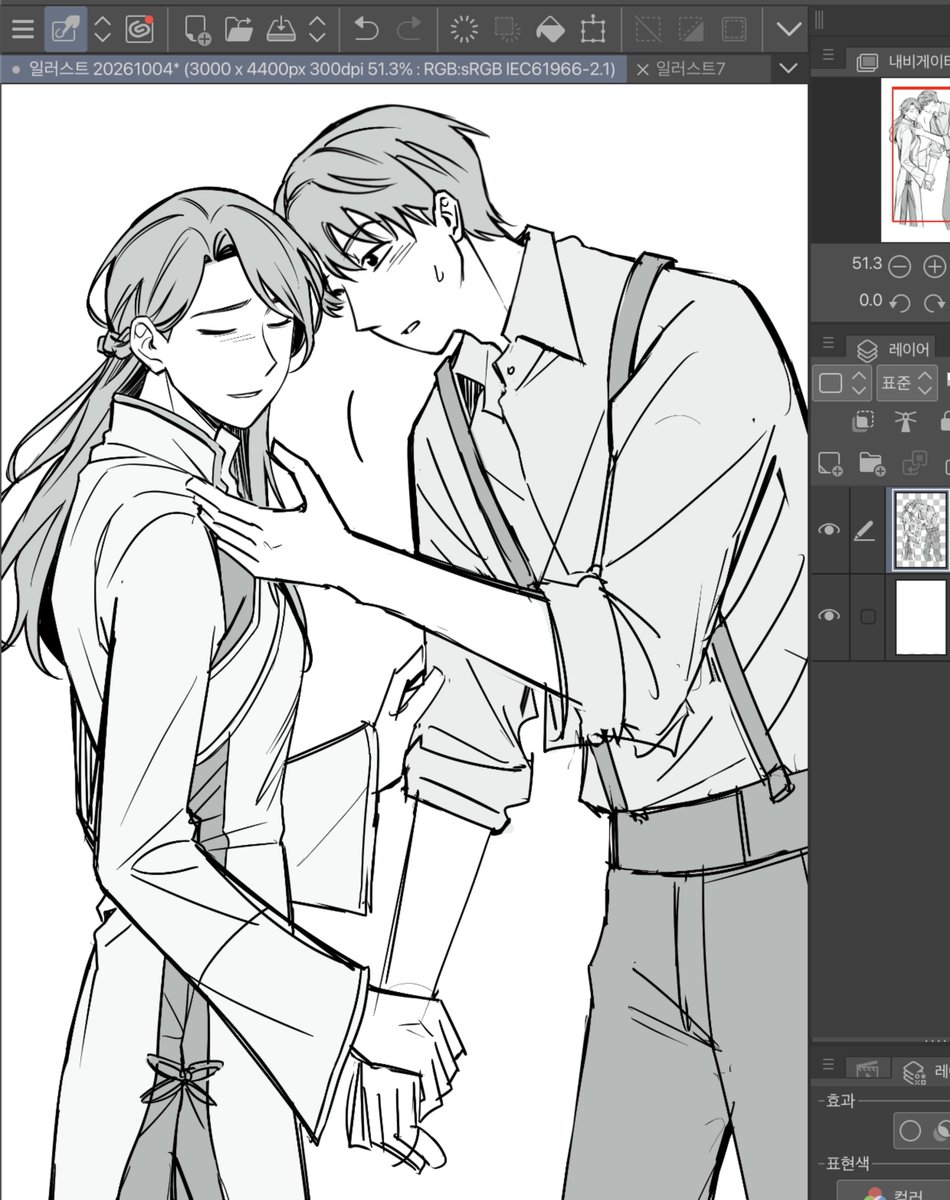The width and height of the screenshot is (950, 1200).
Task: Open the Layer panel hamburger menu
Action: coord(828,343)
